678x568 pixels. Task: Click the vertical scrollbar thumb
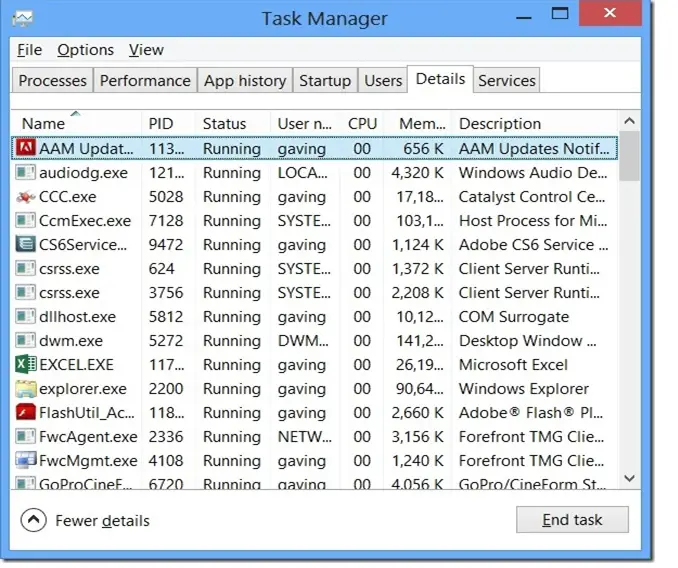[x=630, y=156]
